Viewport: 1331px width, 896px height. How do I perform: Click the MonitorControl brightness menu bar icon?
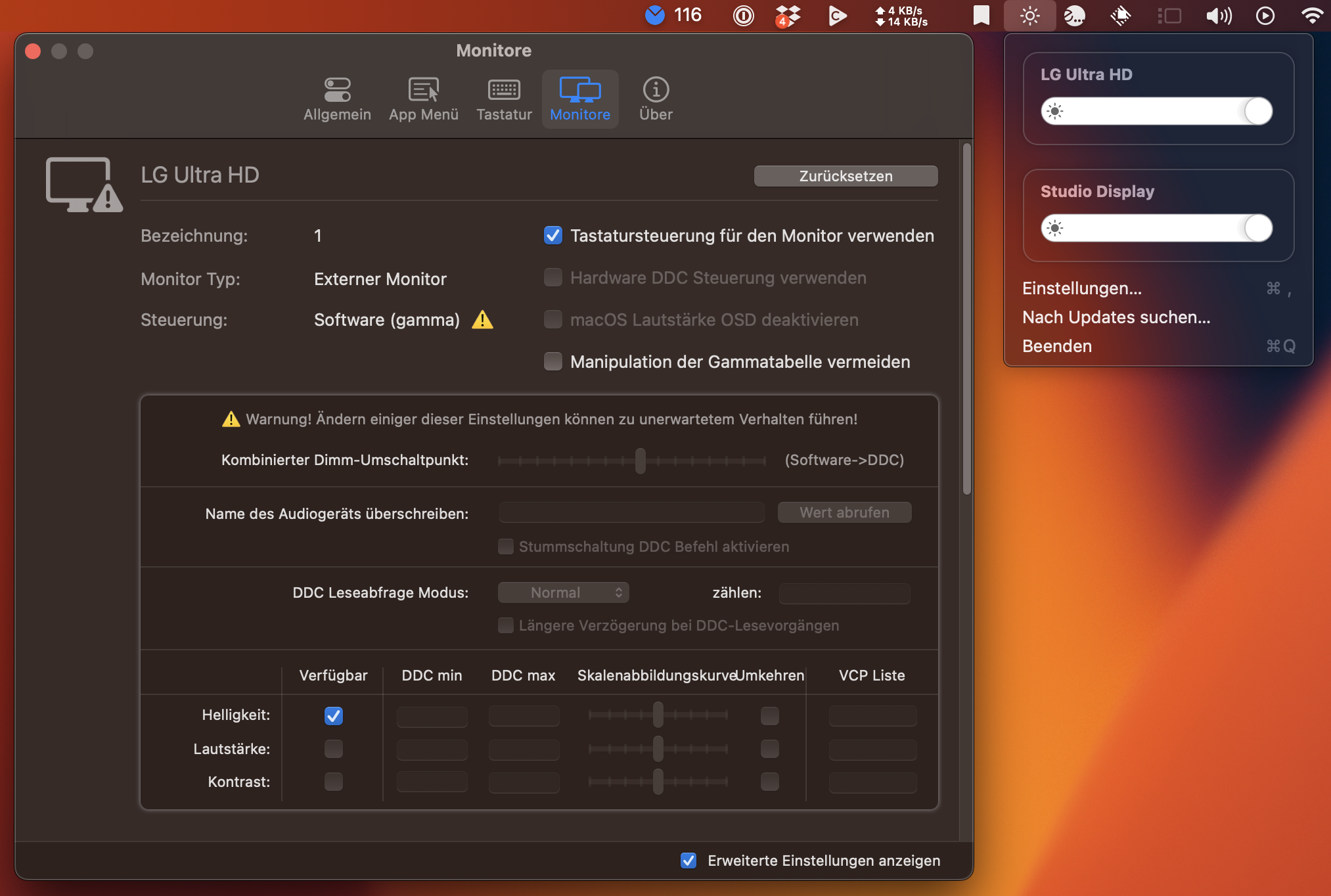[1029, 15]
